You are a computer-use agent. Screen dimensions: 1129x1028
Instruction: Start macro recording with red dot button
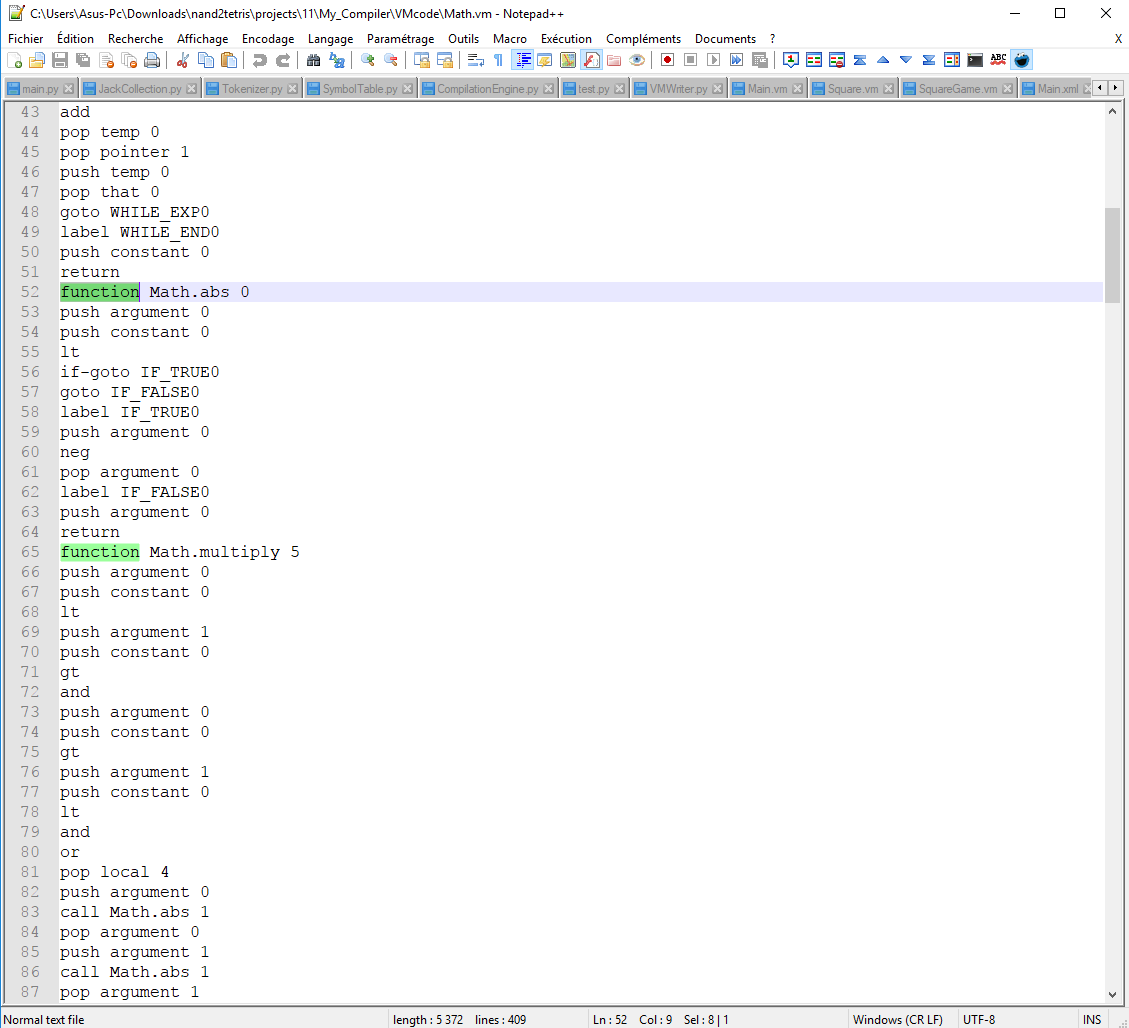coord(667,60)
